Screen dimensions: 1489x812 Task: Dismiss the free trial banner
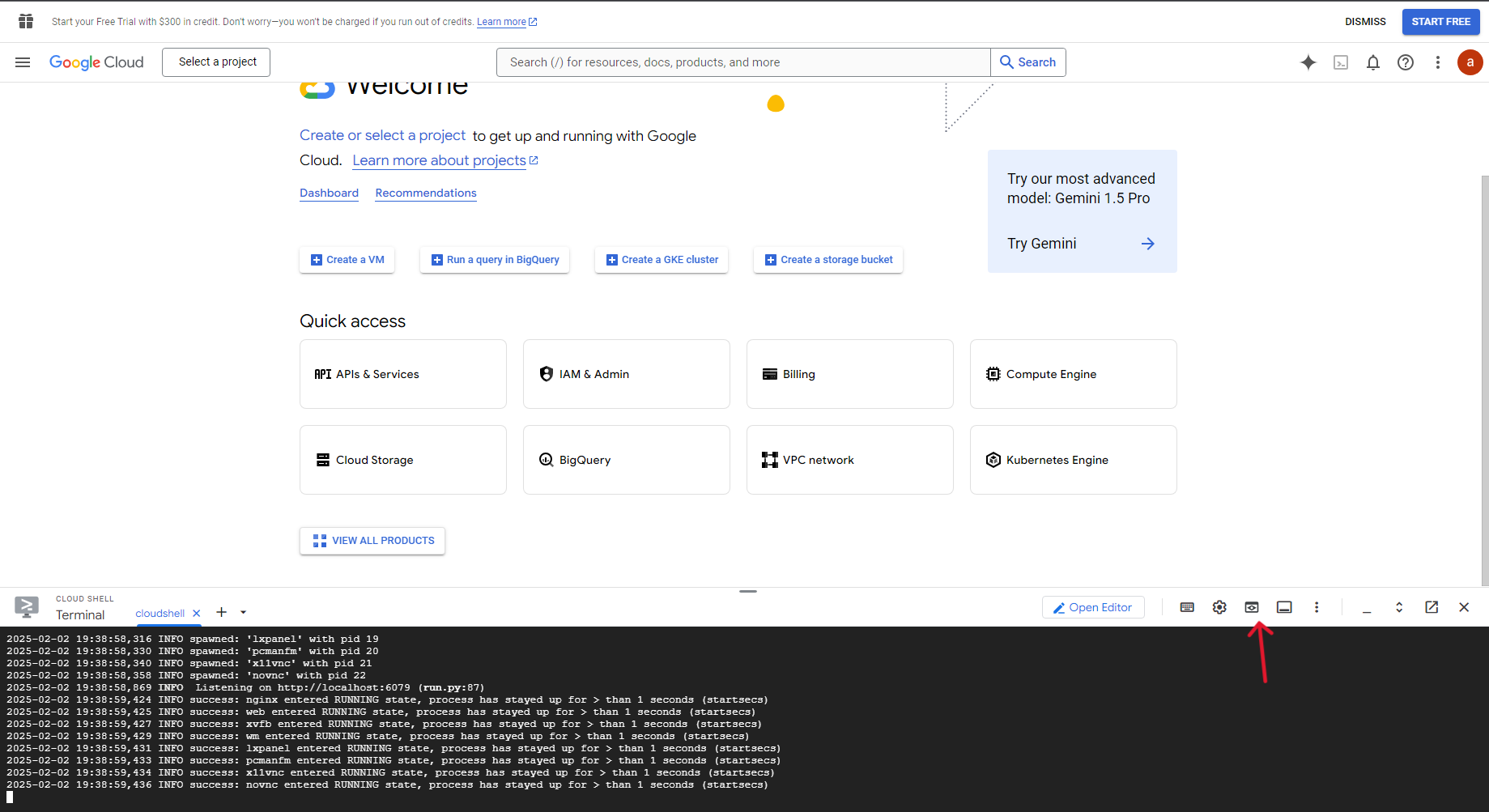click(x=1365, y=22)
